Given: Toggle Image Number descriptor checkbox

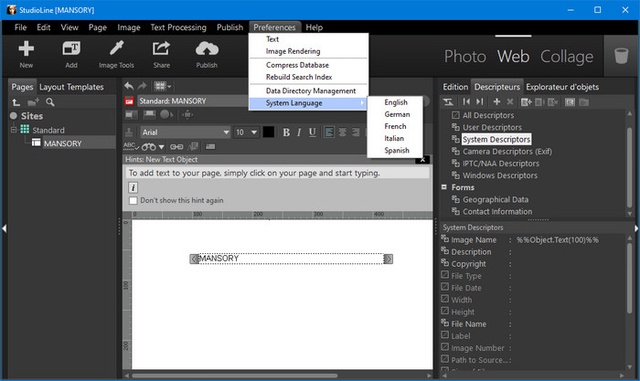Looking at the screenshot, I should tap(445, 347).
